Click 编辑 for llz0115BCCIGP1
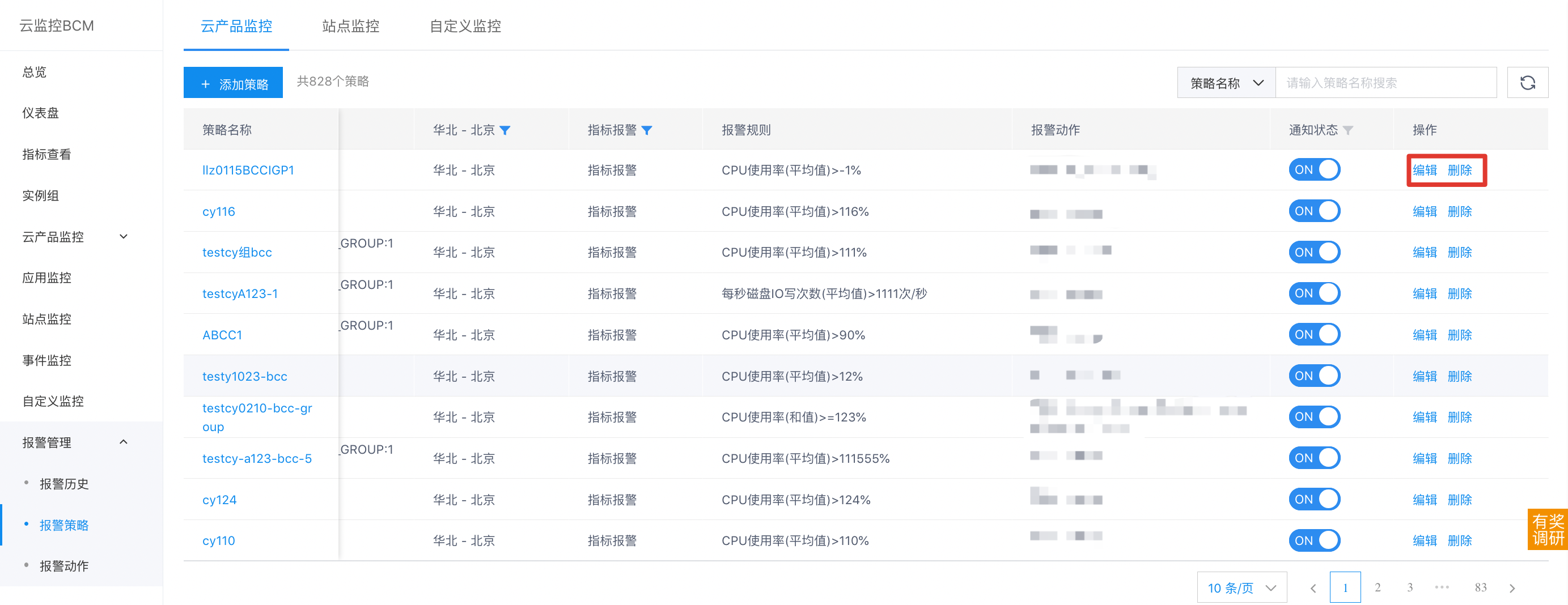This screenshot has height=605, width=1568. pos(1425,171)
